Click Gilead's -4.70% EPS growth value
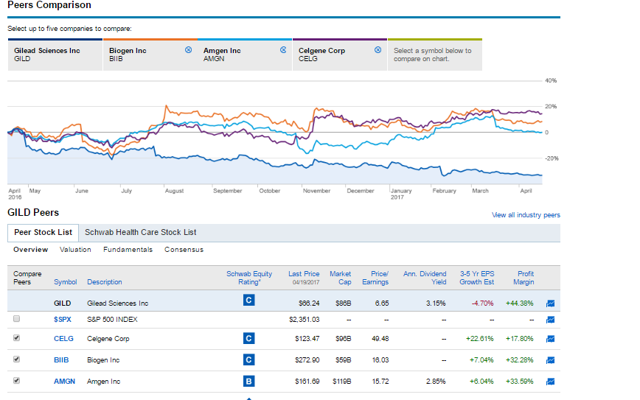The image size is (640, 400). pyautogui.click(x=482, y=303)
